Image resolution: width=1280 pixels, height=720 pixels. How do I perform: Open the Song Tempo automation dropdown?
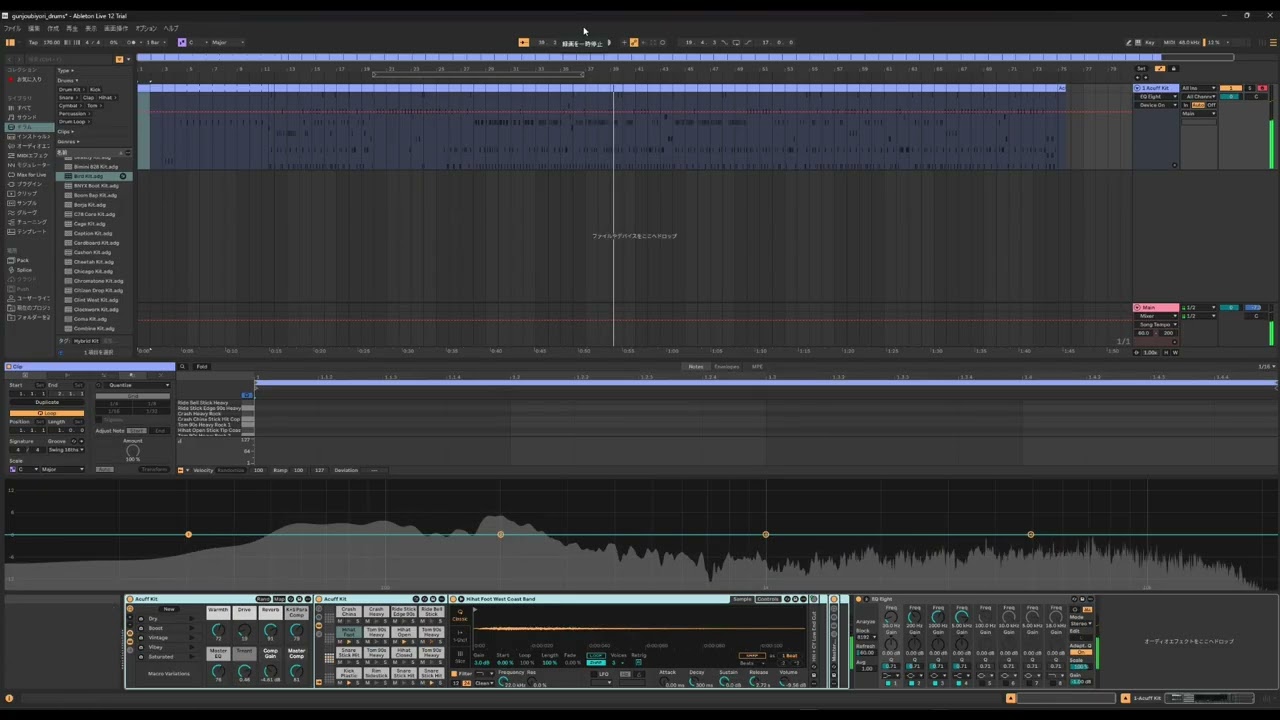pyautogui.click(x=1158, y=324)
